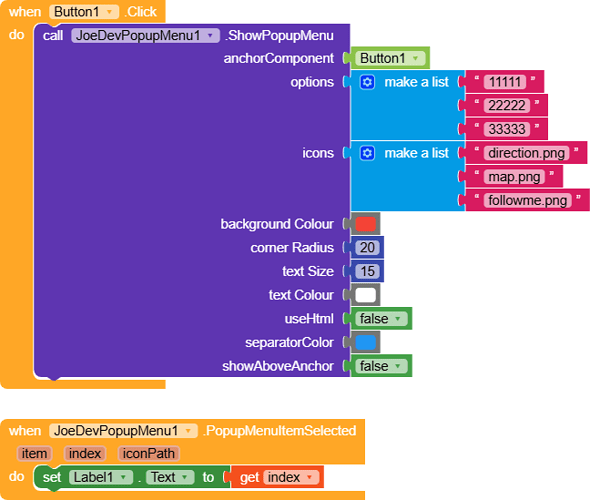Screen dimensions: 590x500
Task: Click the white text Colour swatch
Action: [x=366, y=295]
